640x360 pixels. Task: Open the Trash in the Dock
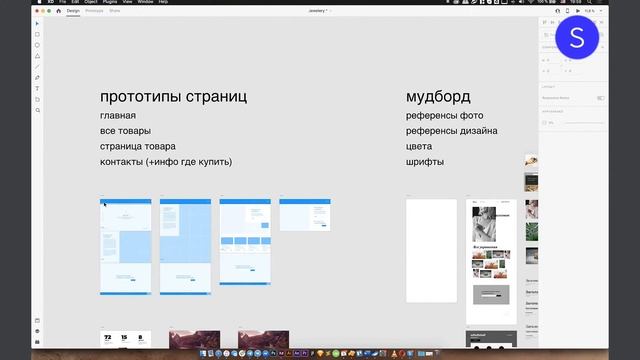click(x=437, y=353)
